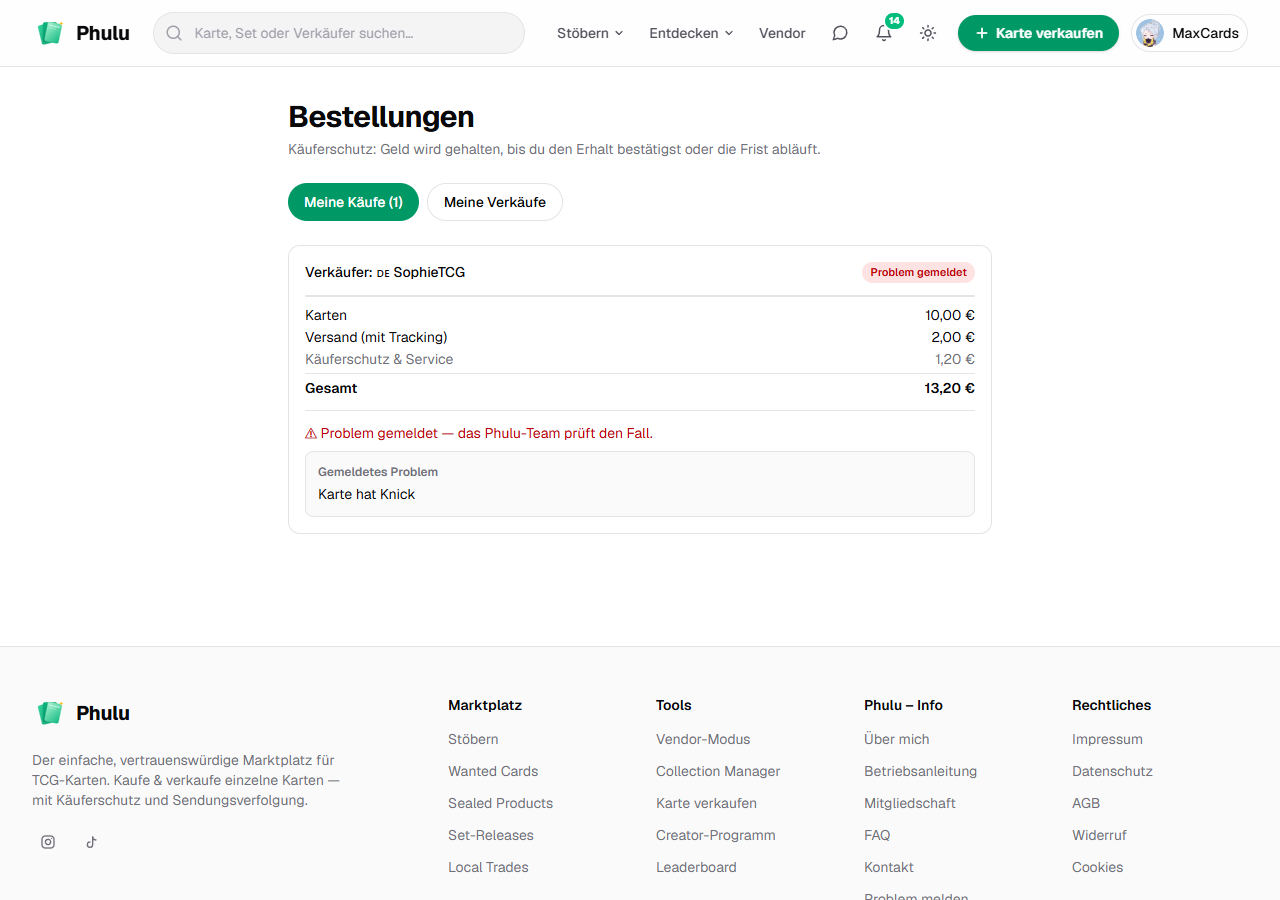Open notifications bell with 14 badge
This screenshot has height=900, width=1280.
point(884,33)
